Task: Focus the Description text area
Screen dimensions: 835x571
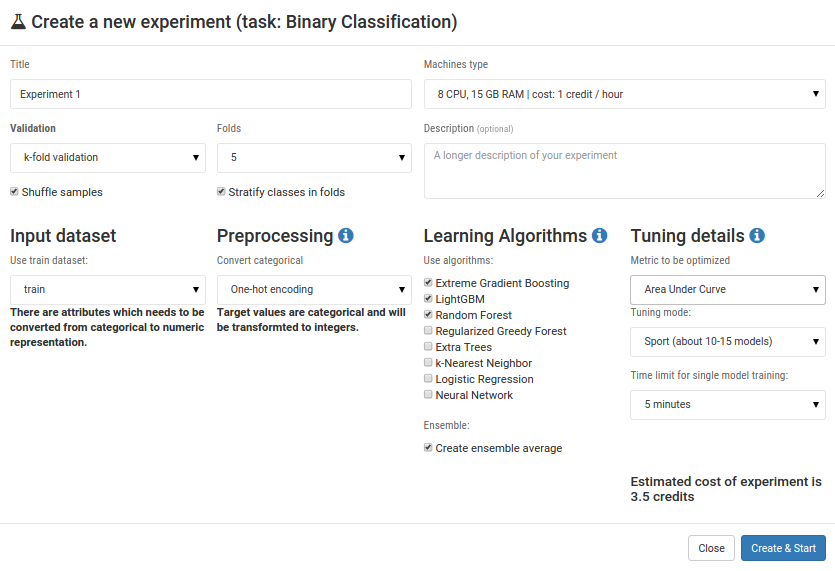Action: [625, 170]
